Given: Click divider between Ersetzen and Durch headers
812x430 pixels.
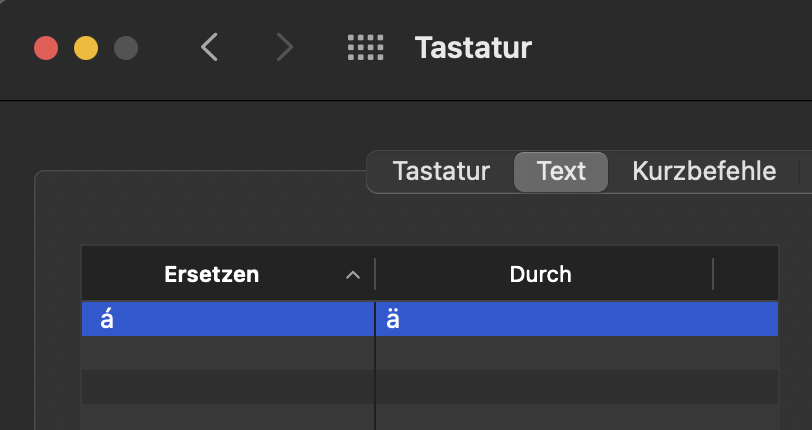Looking at the screenshot, I should coord(375,274).
